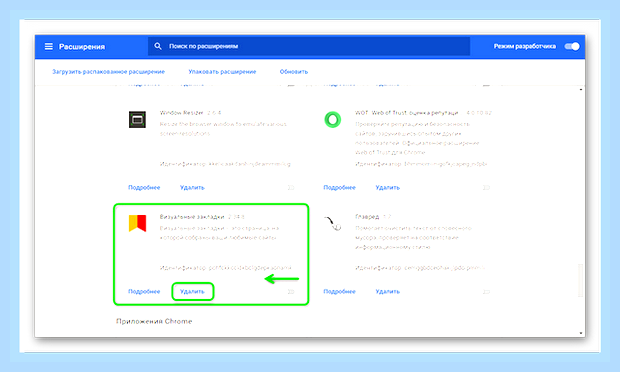Click Загрузить распакованное расширение

108,72
